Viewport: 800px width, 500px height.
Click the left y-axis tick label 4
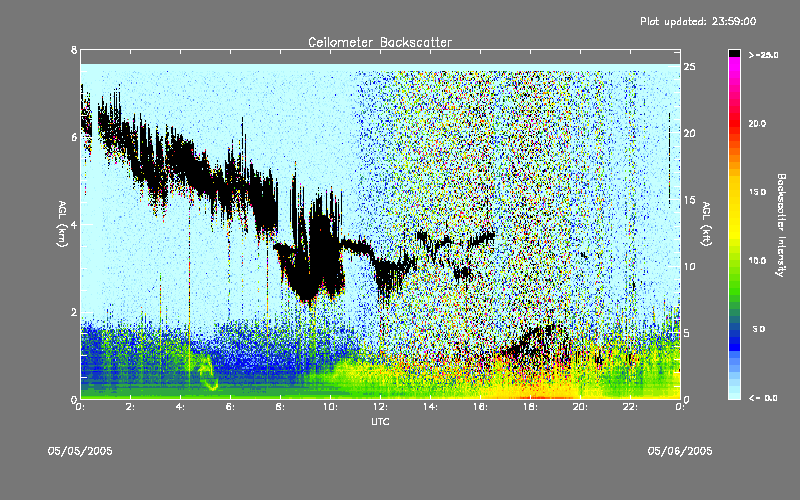pyautogui.click(x=74, y=224)
